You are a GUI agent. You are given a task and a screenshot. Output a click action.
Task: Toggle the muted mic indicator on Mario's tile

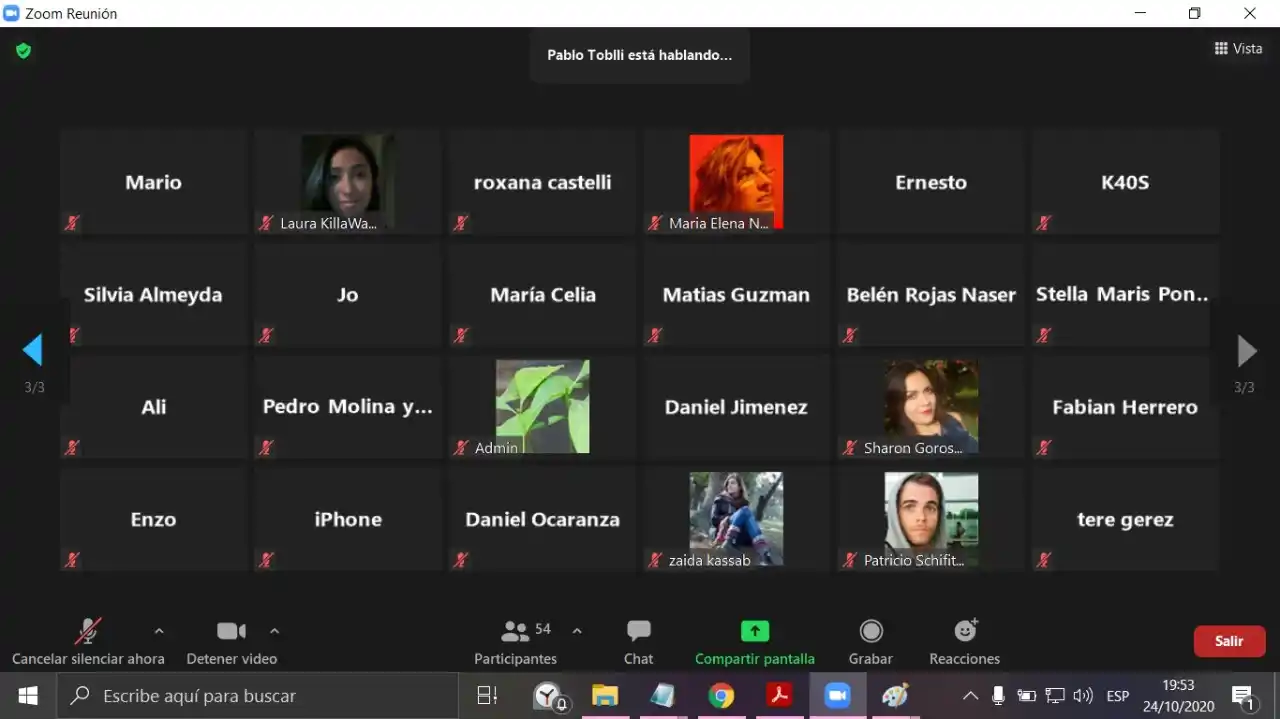tap(72, 222)
